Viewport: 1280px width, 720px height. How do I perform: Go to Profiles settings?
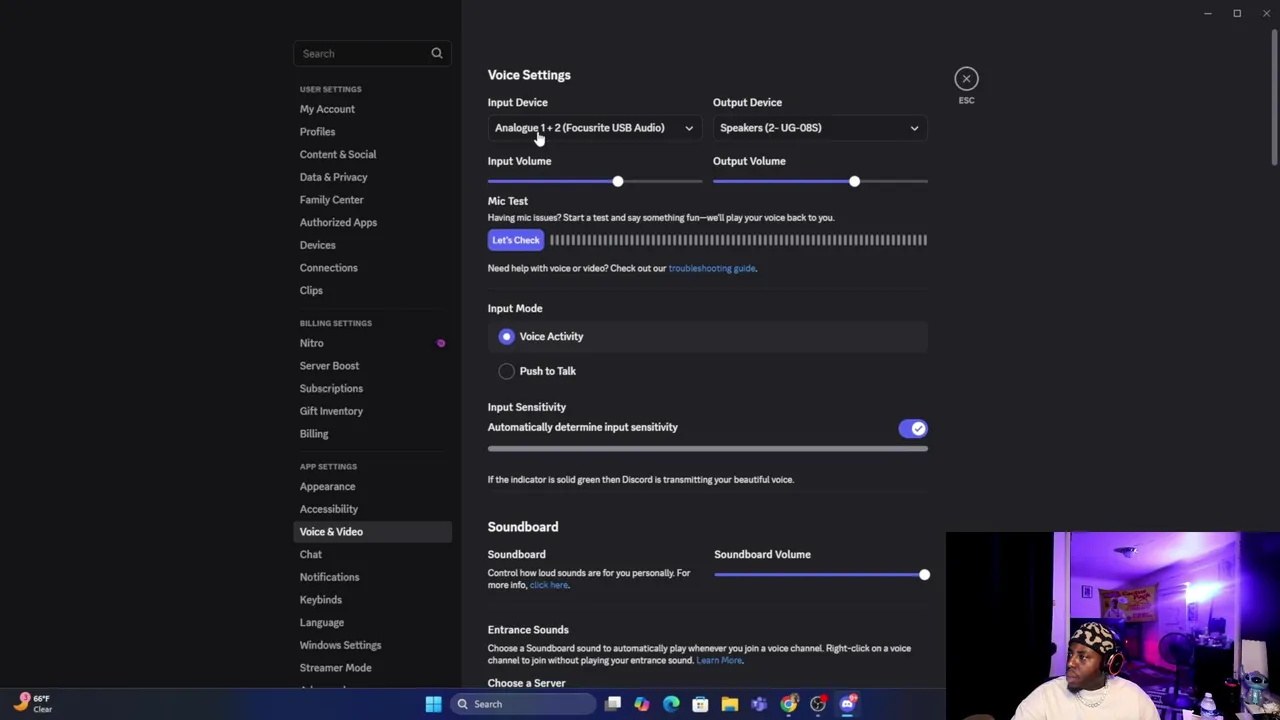(317, 132)
